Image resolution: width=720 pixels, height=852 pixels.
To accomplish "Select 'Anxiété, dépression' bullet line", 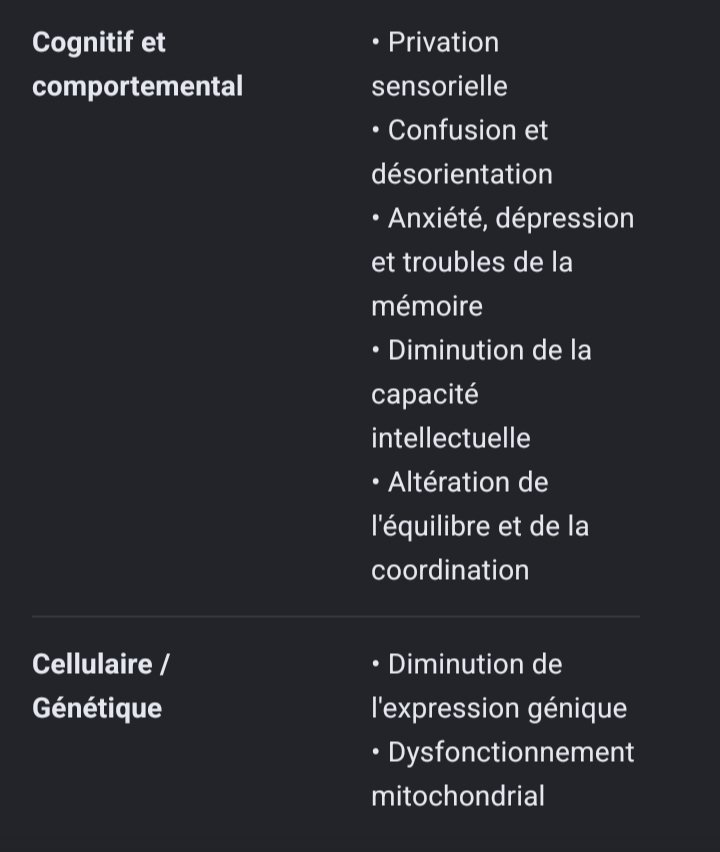I will click(x=503, y=218).
